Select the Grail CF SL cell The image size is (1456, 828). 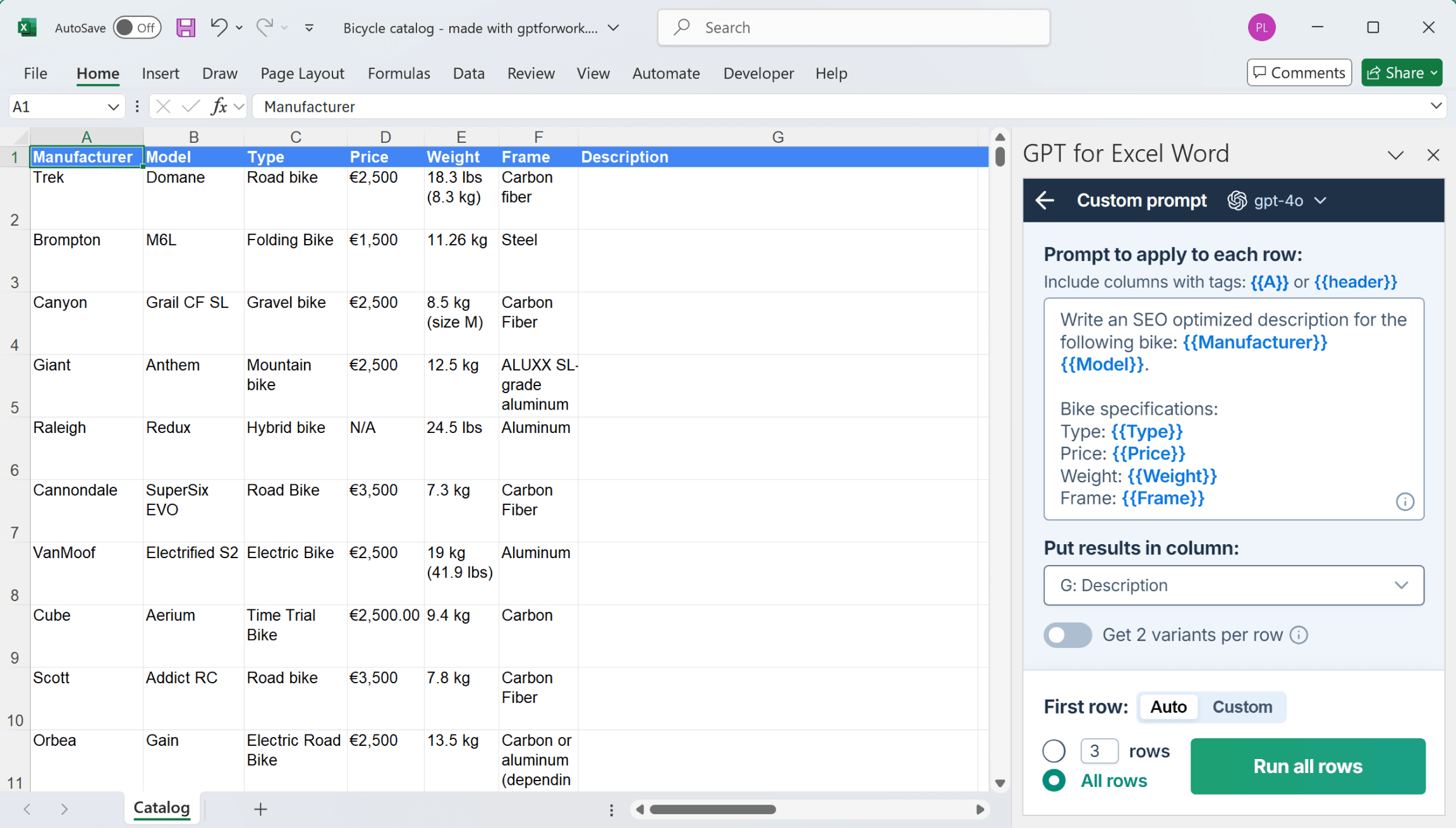[x=193, y=323]
